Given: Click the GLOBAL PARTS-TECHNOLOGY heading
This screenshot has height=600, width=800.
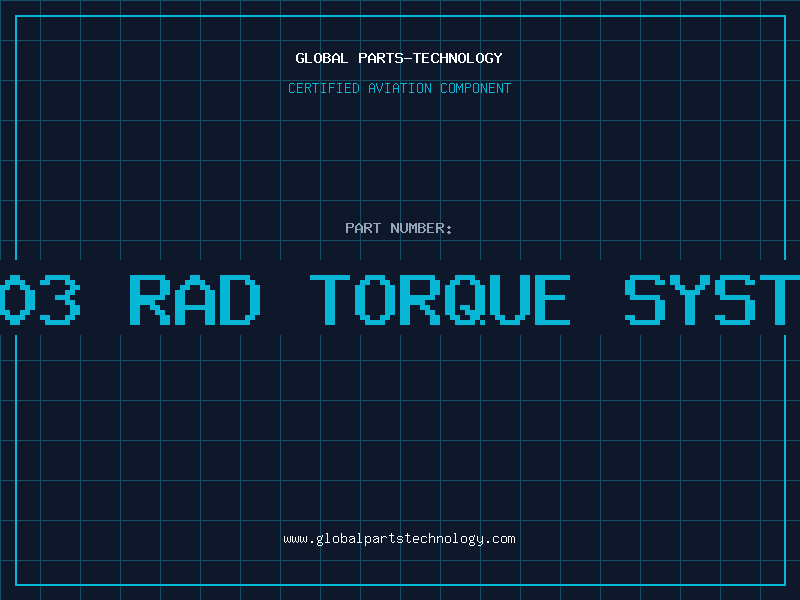Looking at the screenshot, I should pos(399,59).
